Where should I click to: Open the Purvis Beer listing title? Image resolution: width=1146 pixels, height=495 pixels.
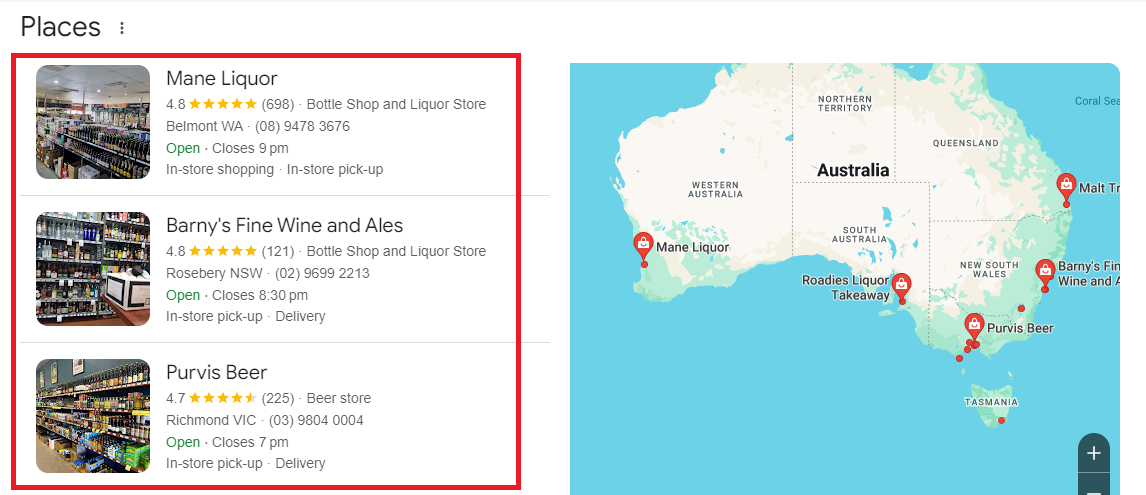[x=216, y=372]
